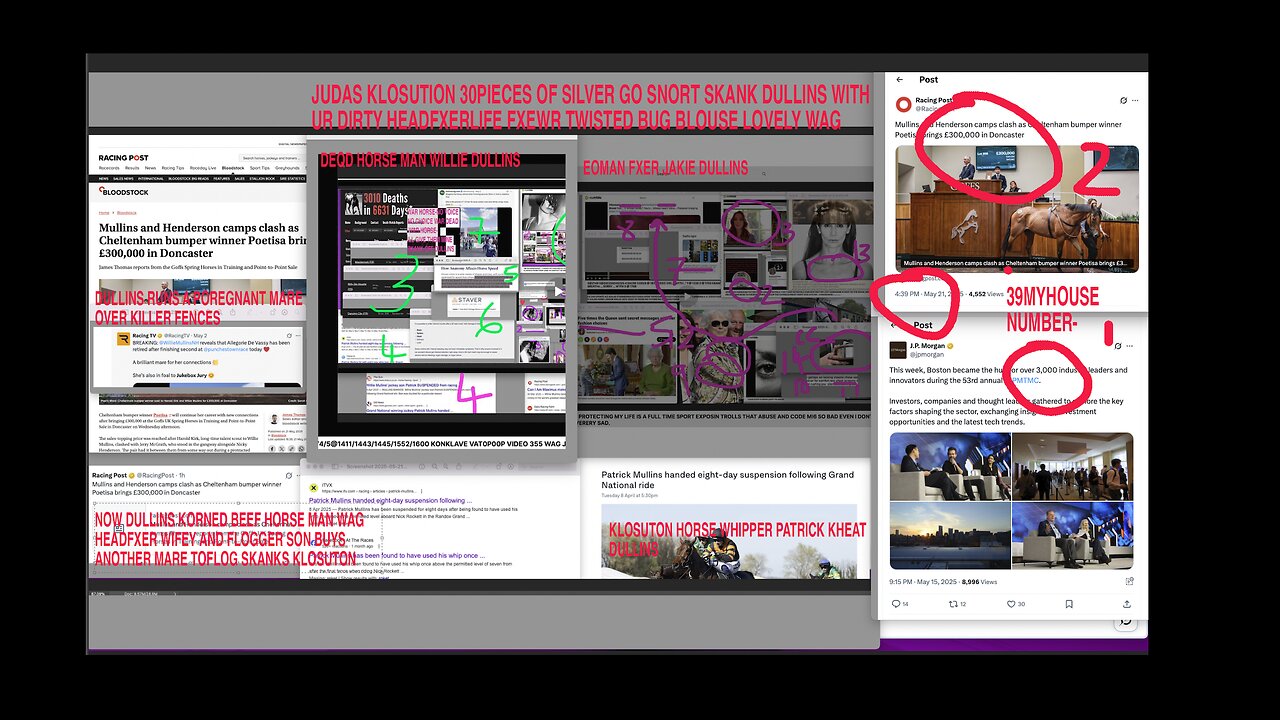The image size is (1280, 720).
Task: Open News in Racing Post navigation
Action: pos(150,168)
